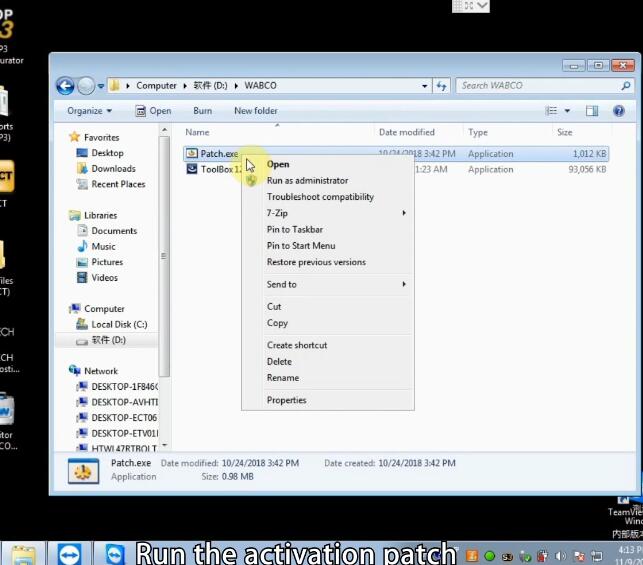
Task: Click the address bar folder icon
Action: (x=115, y=86)
